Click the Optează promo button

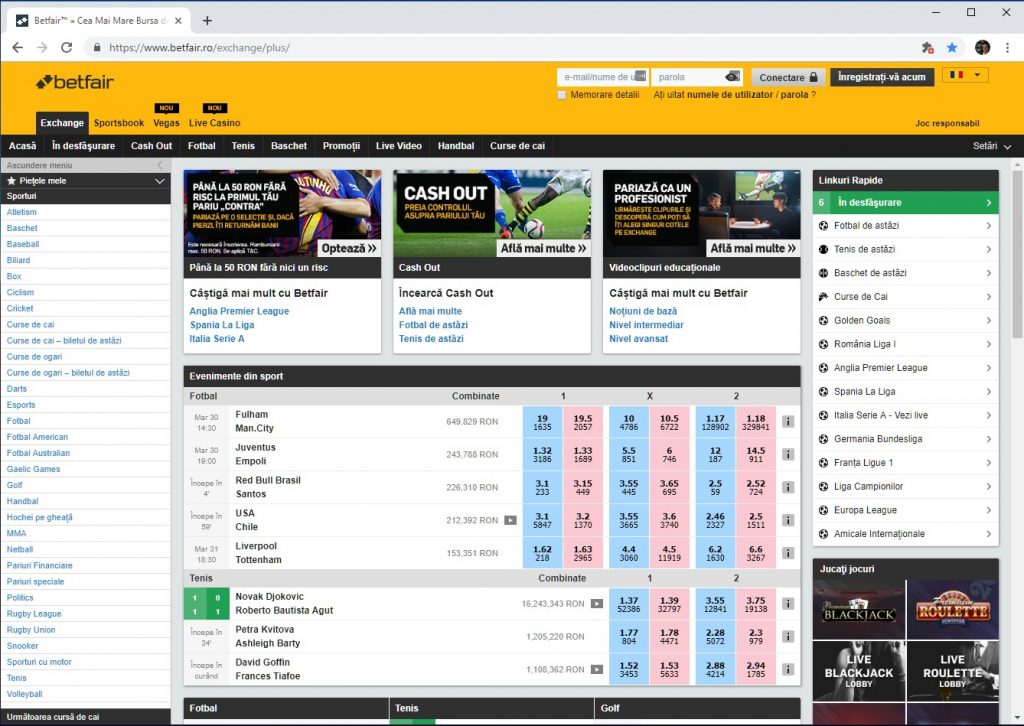(x=349, y=248)
